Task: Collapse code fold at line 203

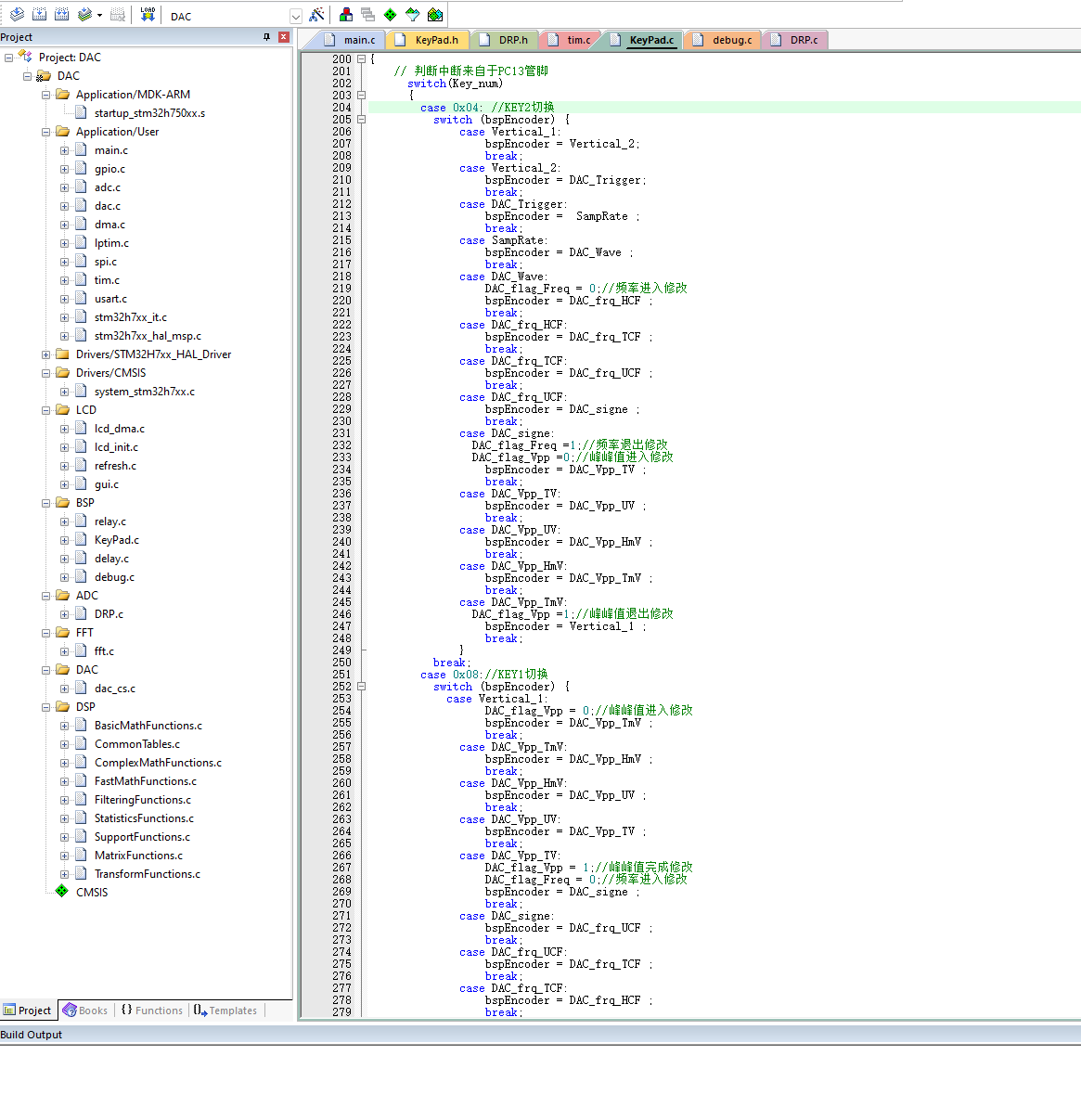Action: point(362,95)
